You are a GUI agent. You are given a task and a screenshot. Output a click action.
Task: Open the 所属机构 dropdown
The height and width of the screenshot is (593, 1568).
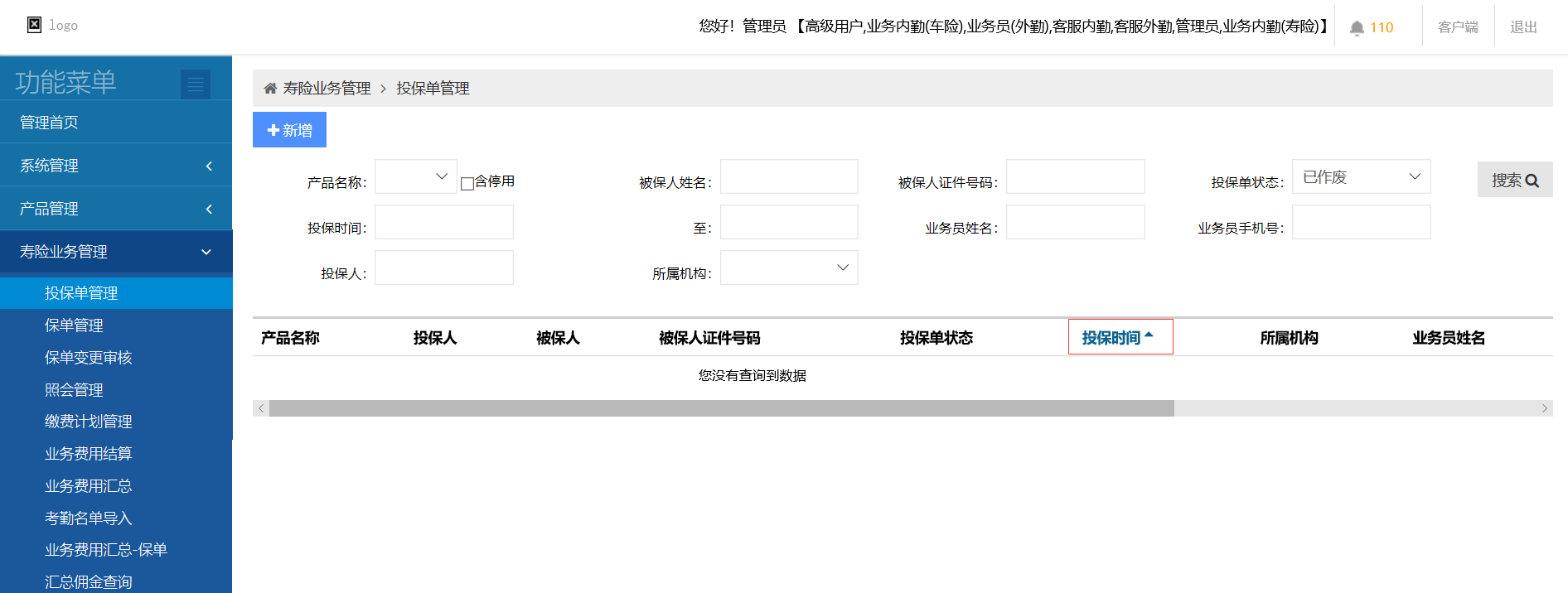[x=789, y=268]
